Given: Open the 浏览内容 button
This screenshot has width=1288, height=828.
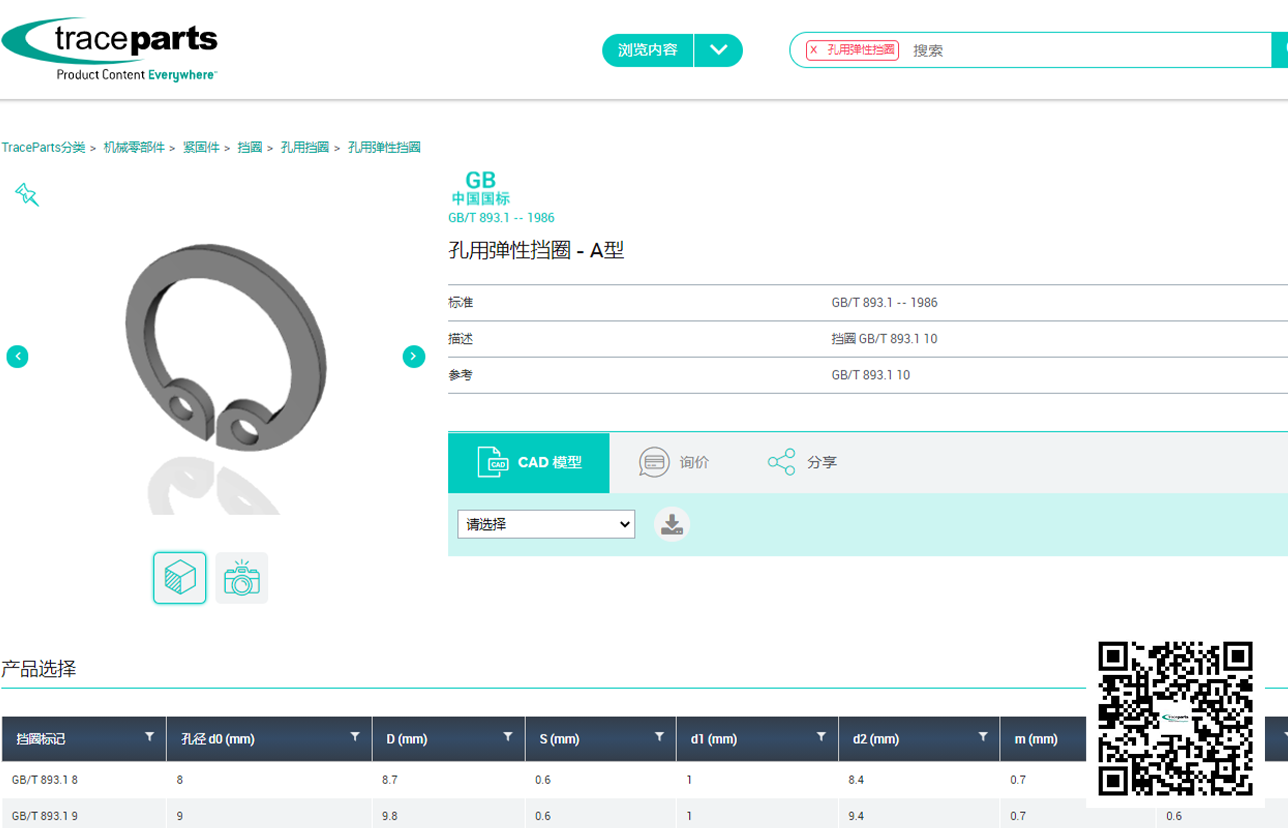Looking at the screenshot, I should click(x=648, y=50).
